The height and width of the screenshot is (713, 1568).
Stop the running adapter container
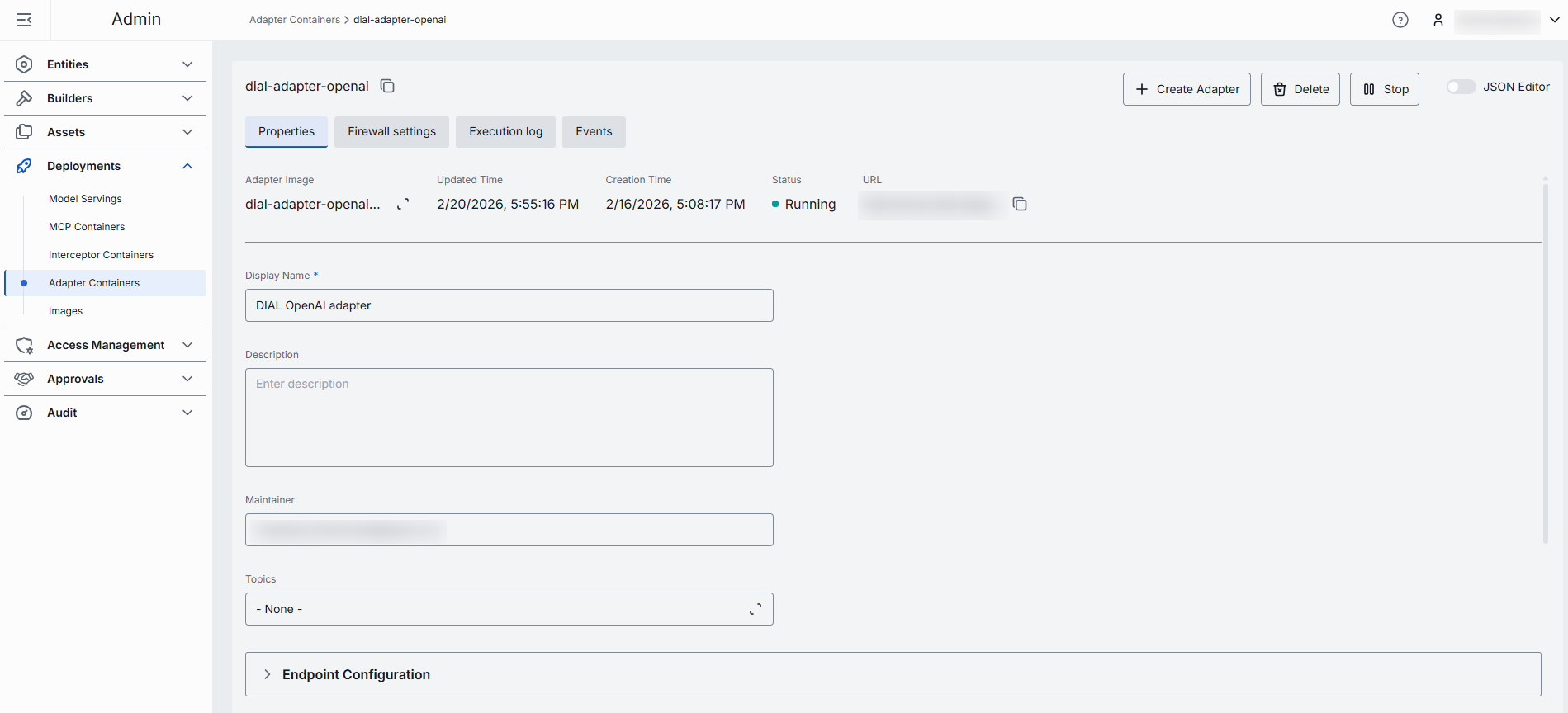click(1384, 89)
